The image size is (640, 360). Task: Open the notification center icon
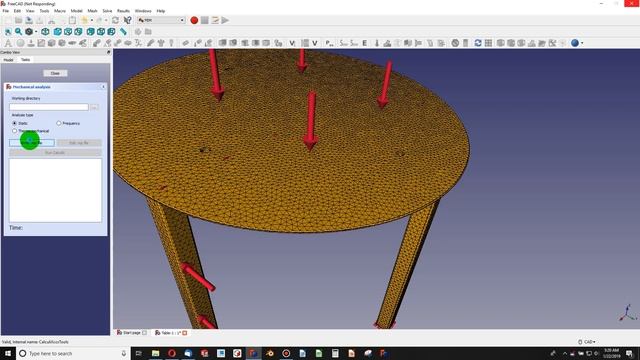pos(629,353)
